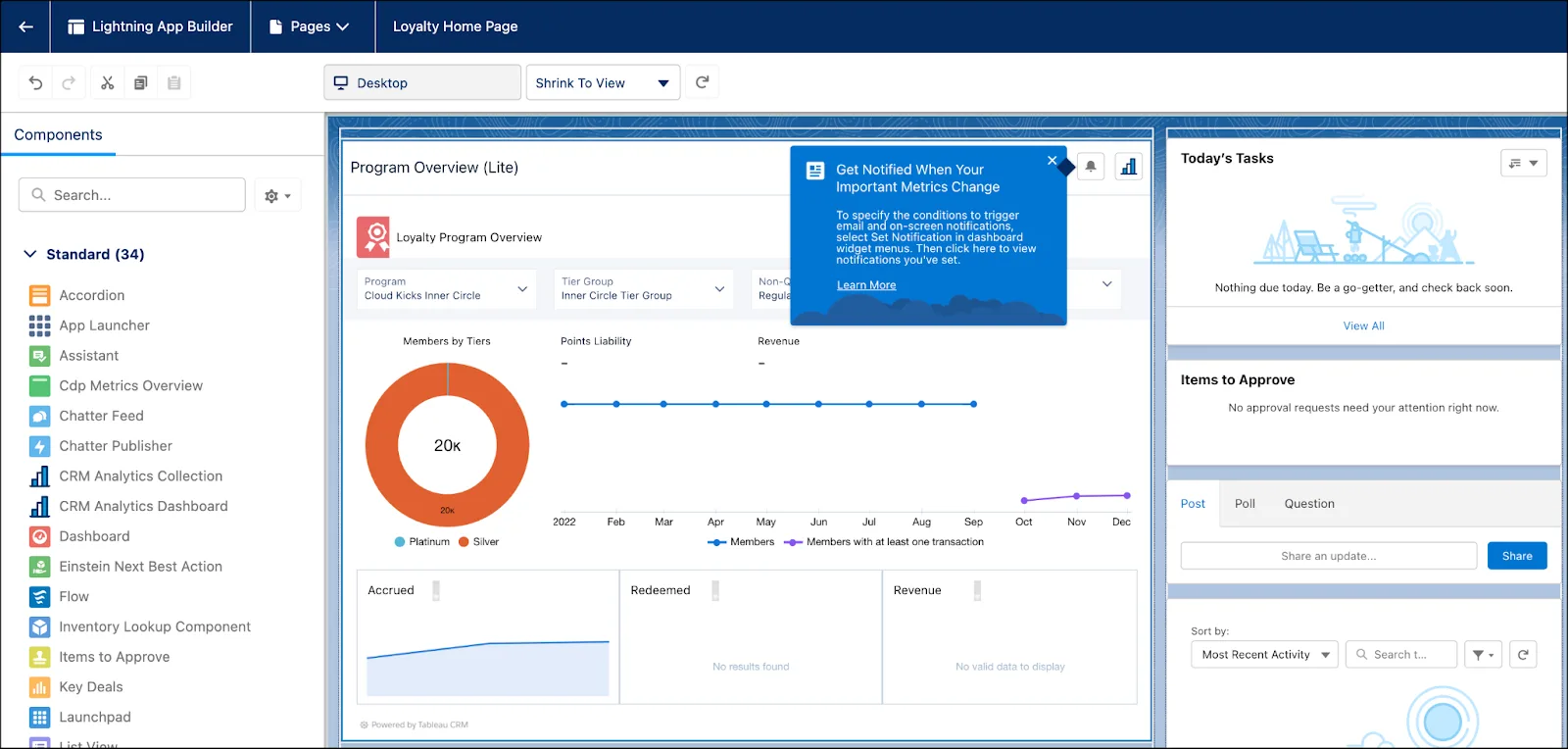Click the Share an update field
This screenshot has width=1568, height=749.
coord(1328,556)
